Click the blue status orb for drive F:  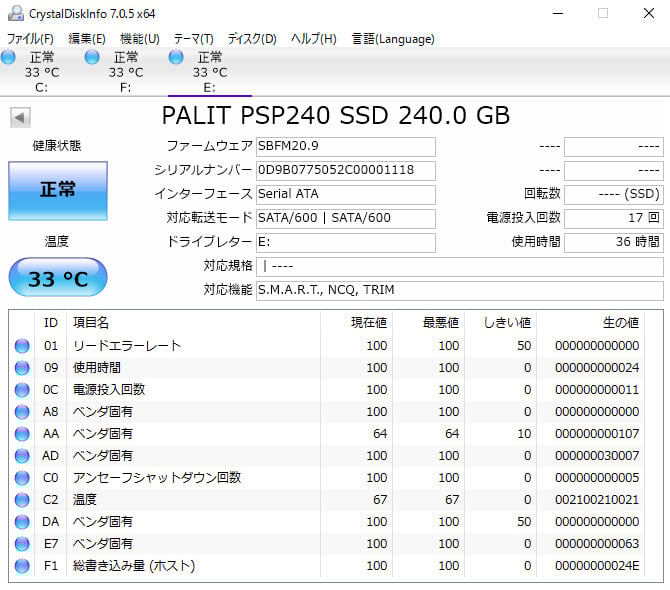(x=92, y=57)
